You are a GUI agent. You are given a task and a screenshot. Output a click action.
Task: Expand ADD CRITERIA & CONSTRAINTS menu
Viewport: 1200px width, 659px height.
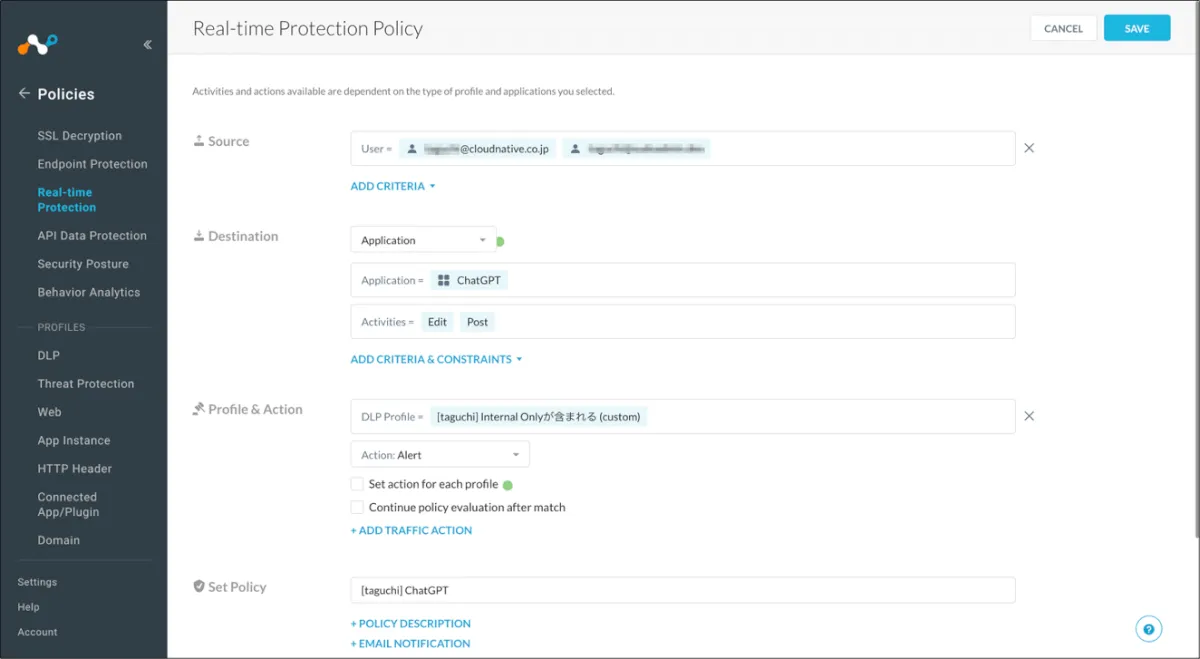click(x=436, y=359)
